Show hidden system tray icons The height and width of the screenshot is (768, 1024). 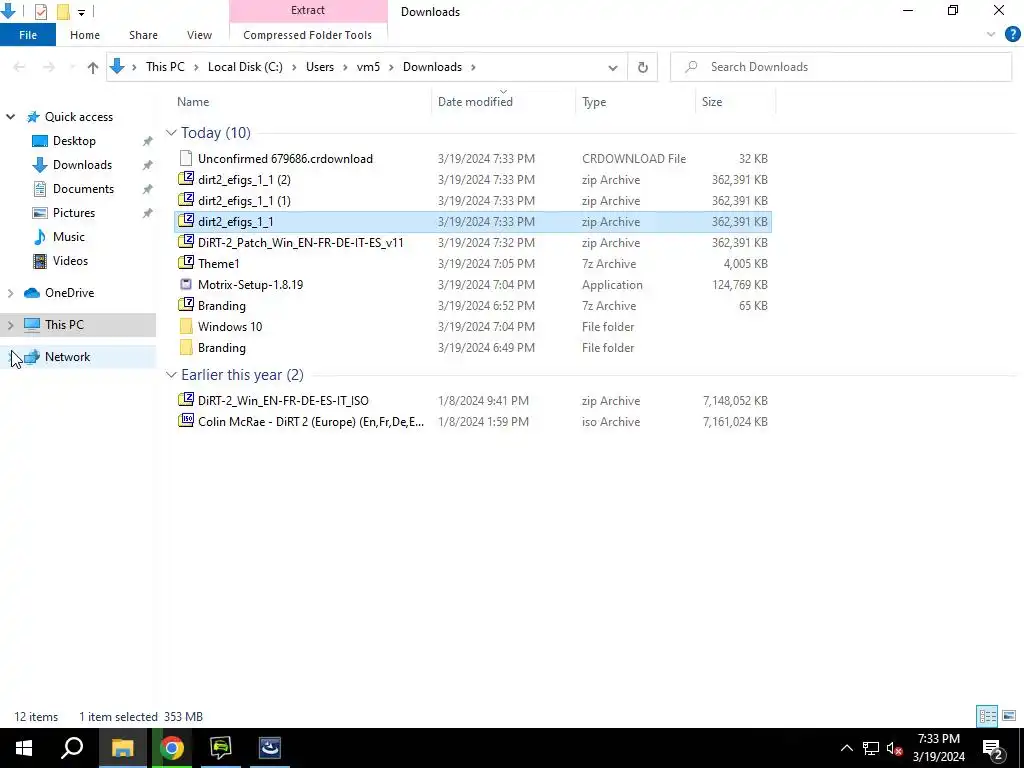846,748
